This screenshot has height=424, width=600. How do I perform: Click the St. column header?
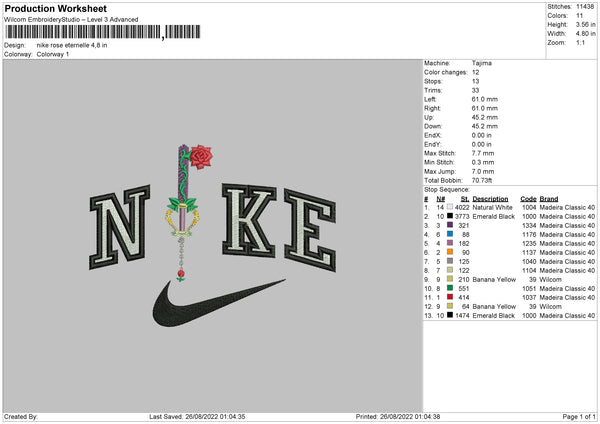coord(465,199)
